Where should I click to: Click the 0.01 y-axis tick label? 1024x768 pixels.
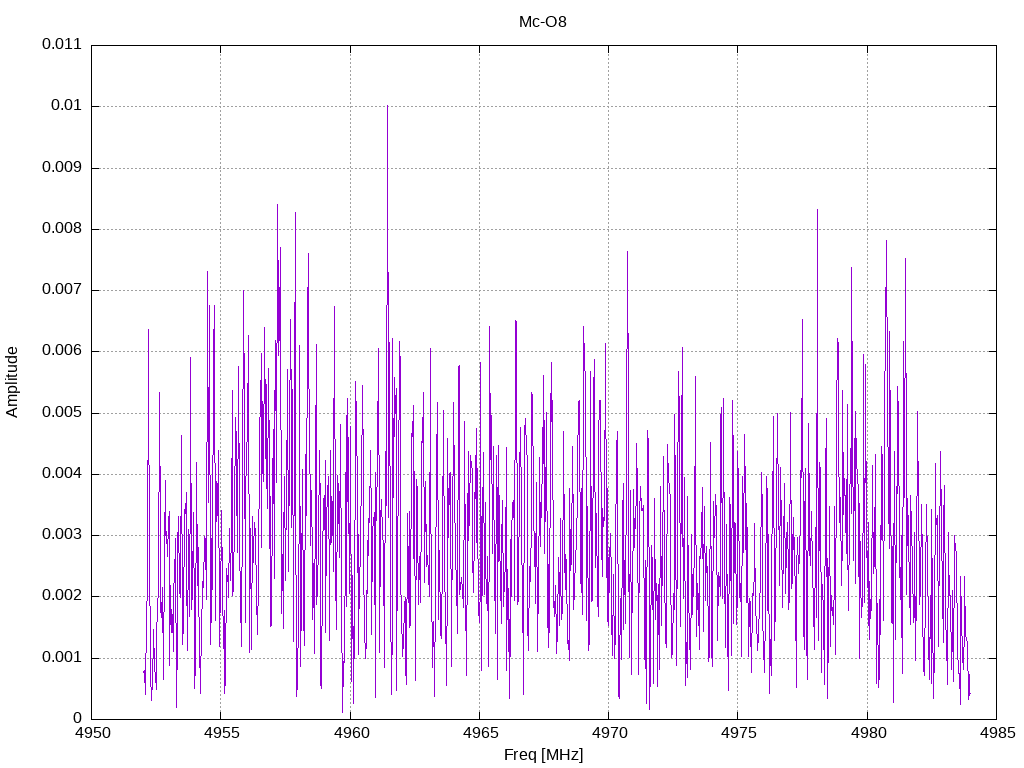click(65, 106)
